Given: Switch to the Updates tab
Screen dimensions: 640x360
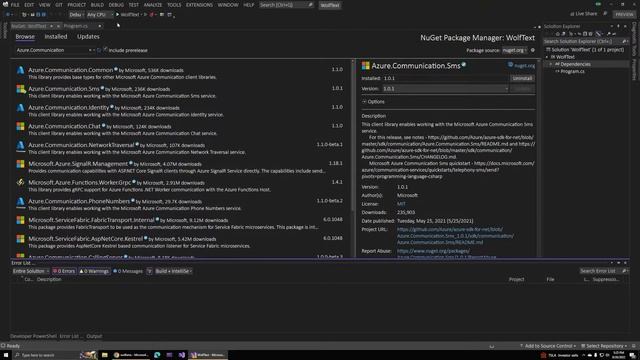Looking at the screenshot, I should [88, 37].
